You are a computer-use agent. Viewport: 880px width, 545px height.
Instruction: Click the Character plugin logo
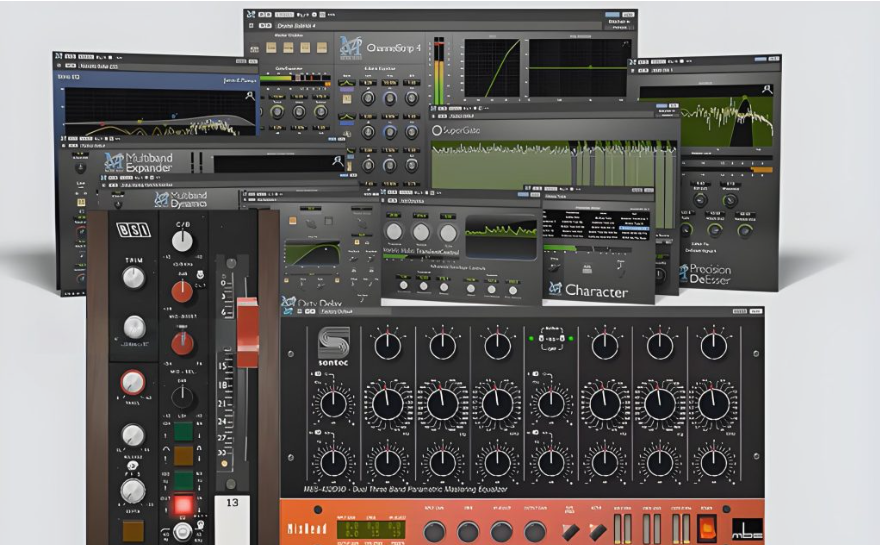(554, 288)
